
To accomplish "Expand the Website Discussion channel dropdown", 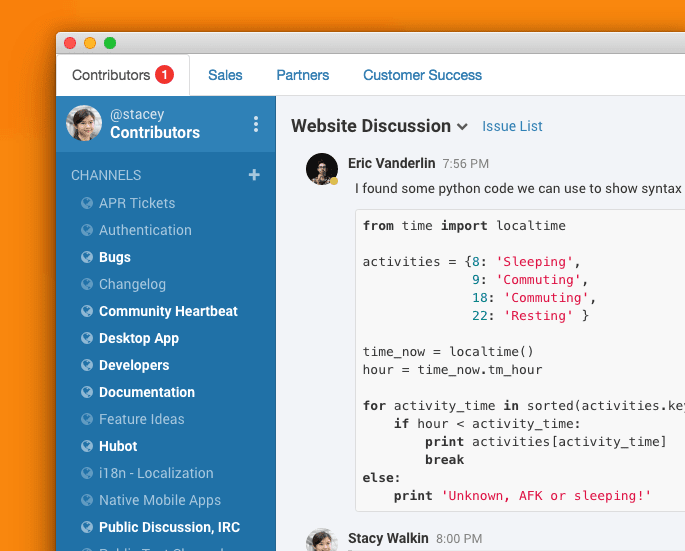I will (x=462, y=127).
